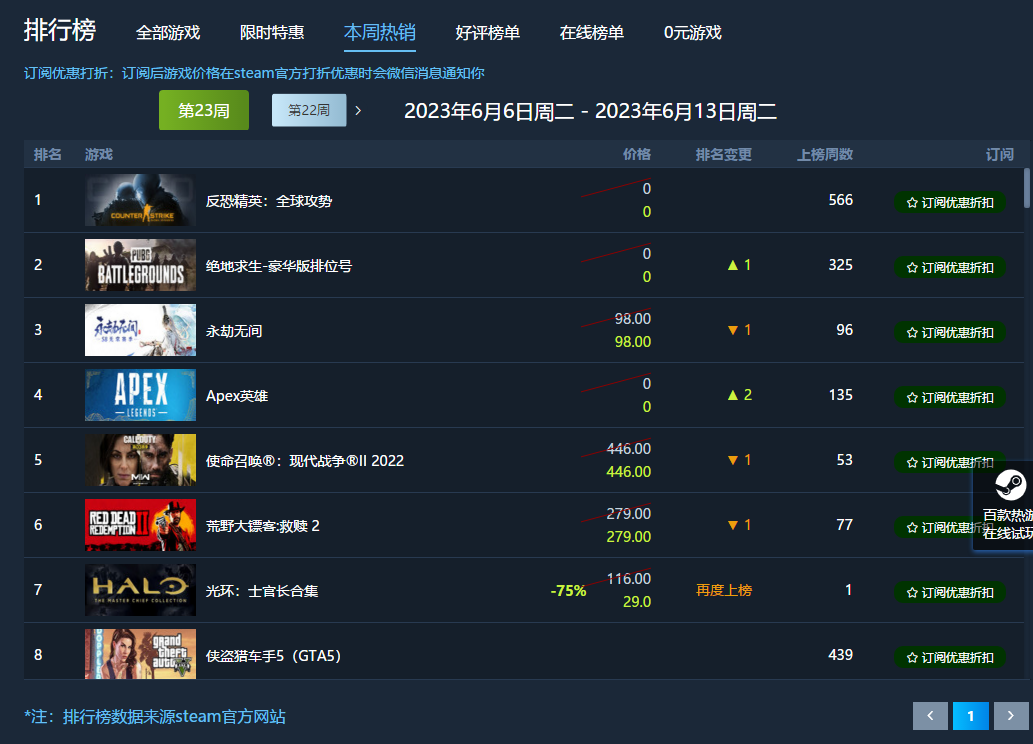
Task: Click the 光环：士官长合集 title
Action: [262, 591]
